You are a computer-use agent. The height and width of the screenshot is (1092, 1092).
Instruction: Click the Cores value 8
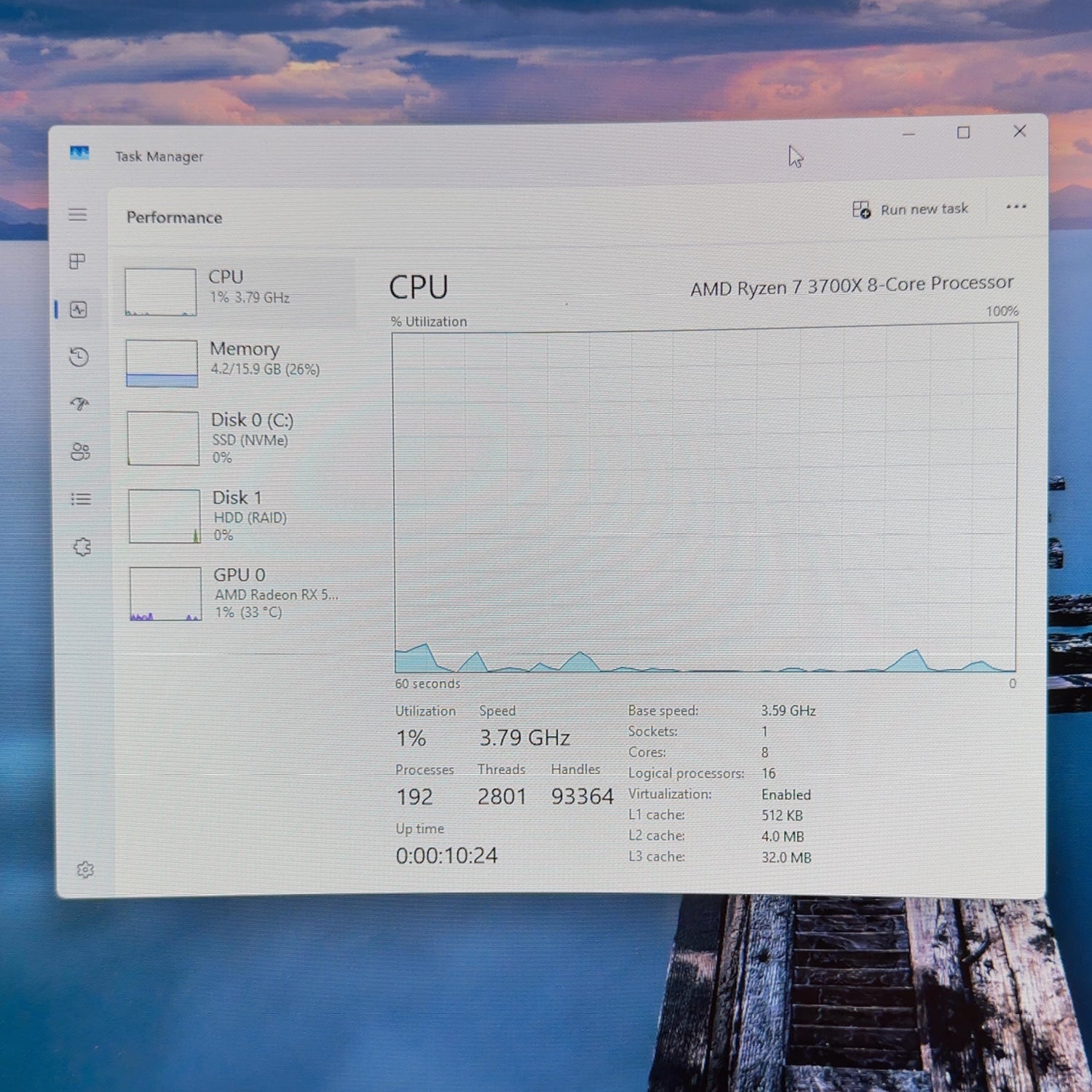[765, 752]
